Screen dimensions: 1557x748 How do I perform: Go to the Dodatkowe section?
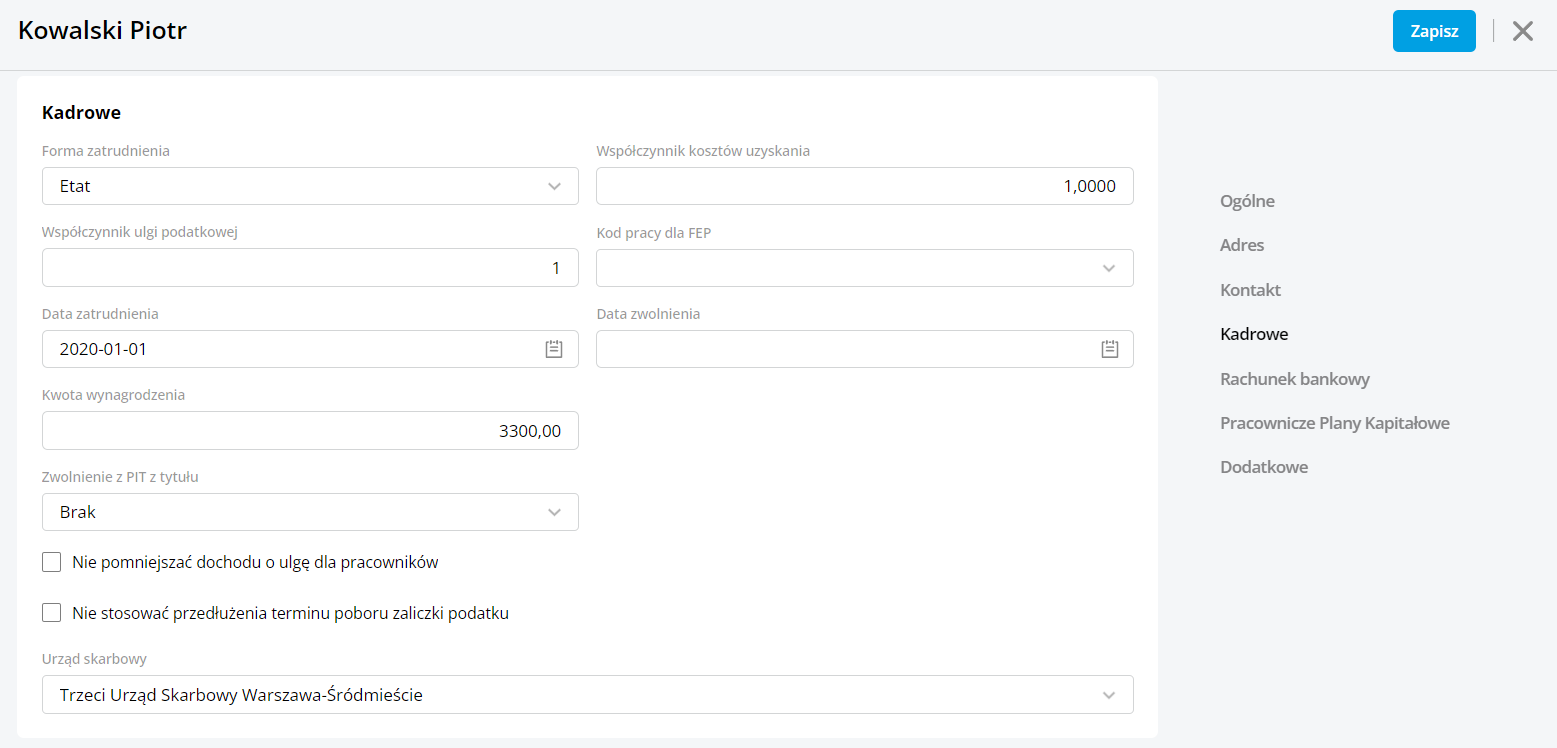(x=1264, y=467)
